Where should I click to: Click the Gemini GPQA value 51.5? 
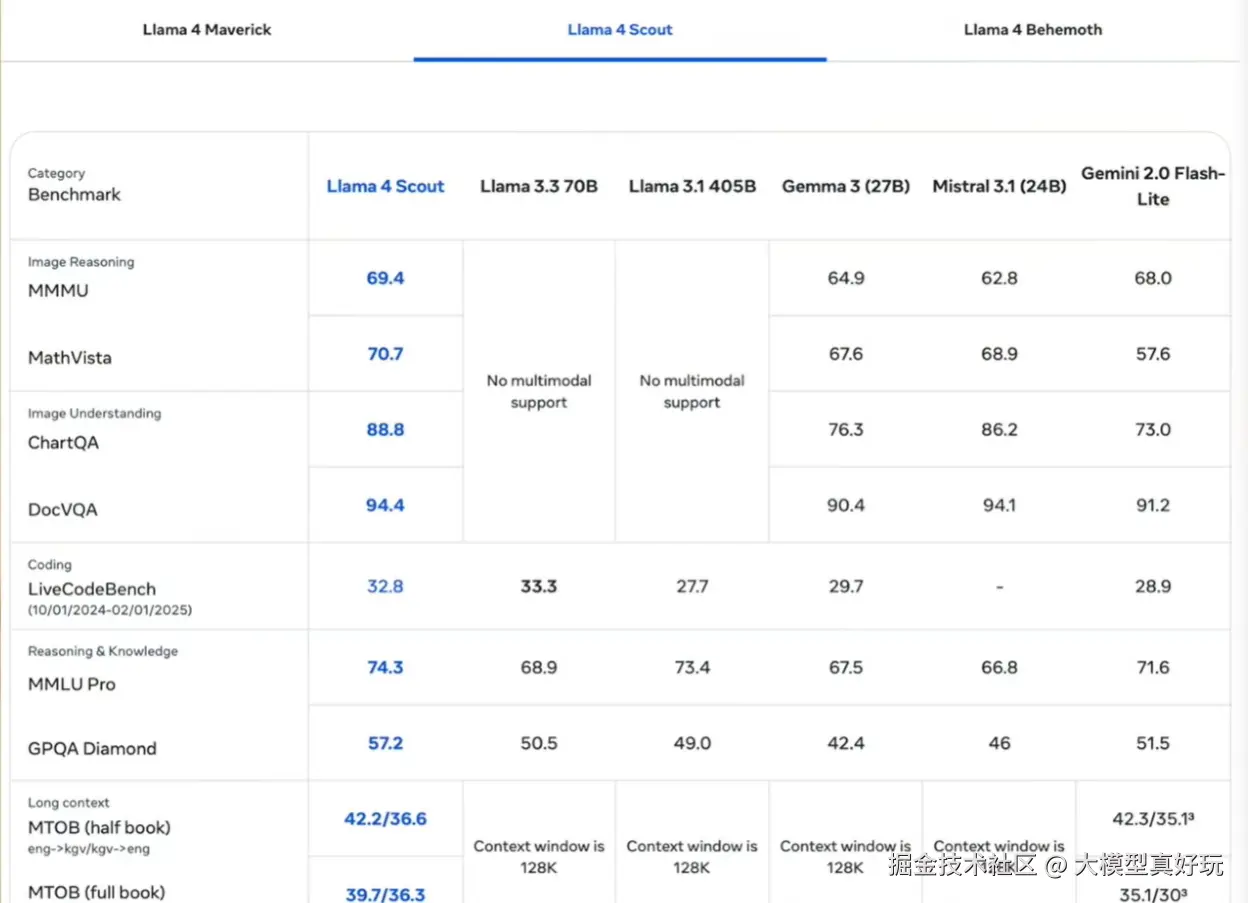(1153, 744)
